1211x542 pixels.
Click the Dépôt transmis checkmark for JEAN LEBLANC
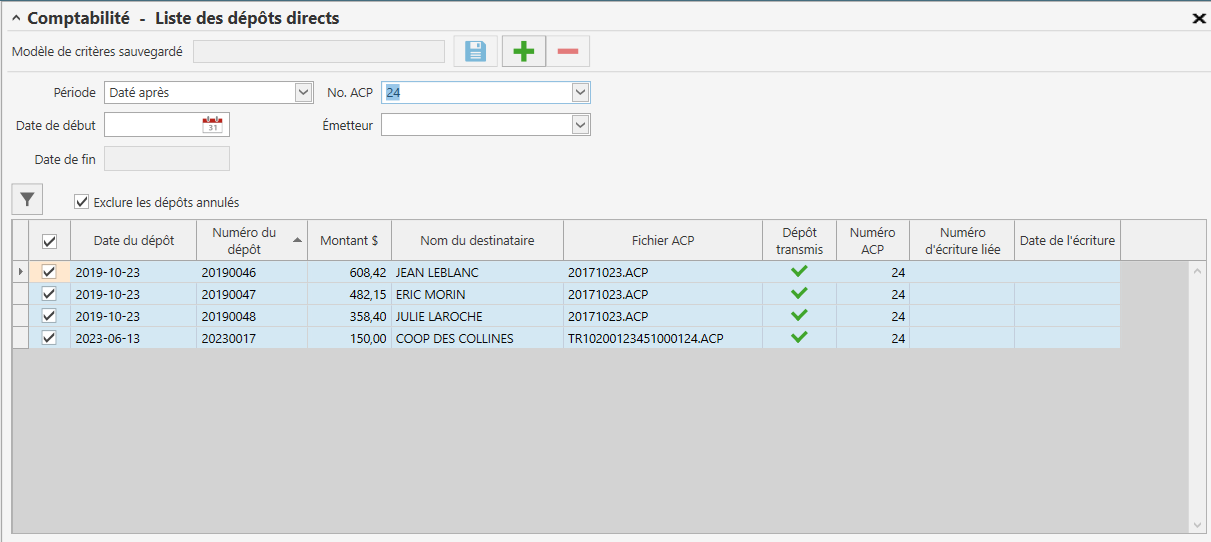tap(799, 271)
